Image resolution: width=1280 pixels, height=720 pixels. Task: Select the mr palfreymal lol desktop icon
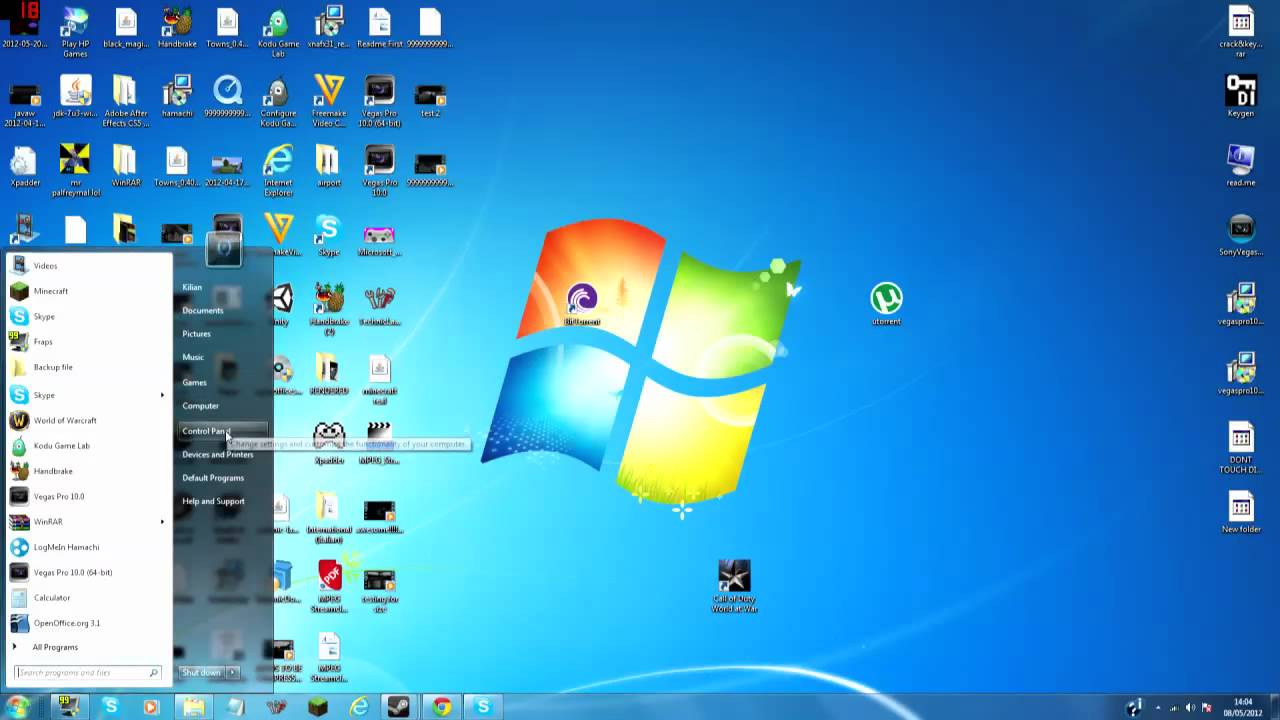coord(75,170)
